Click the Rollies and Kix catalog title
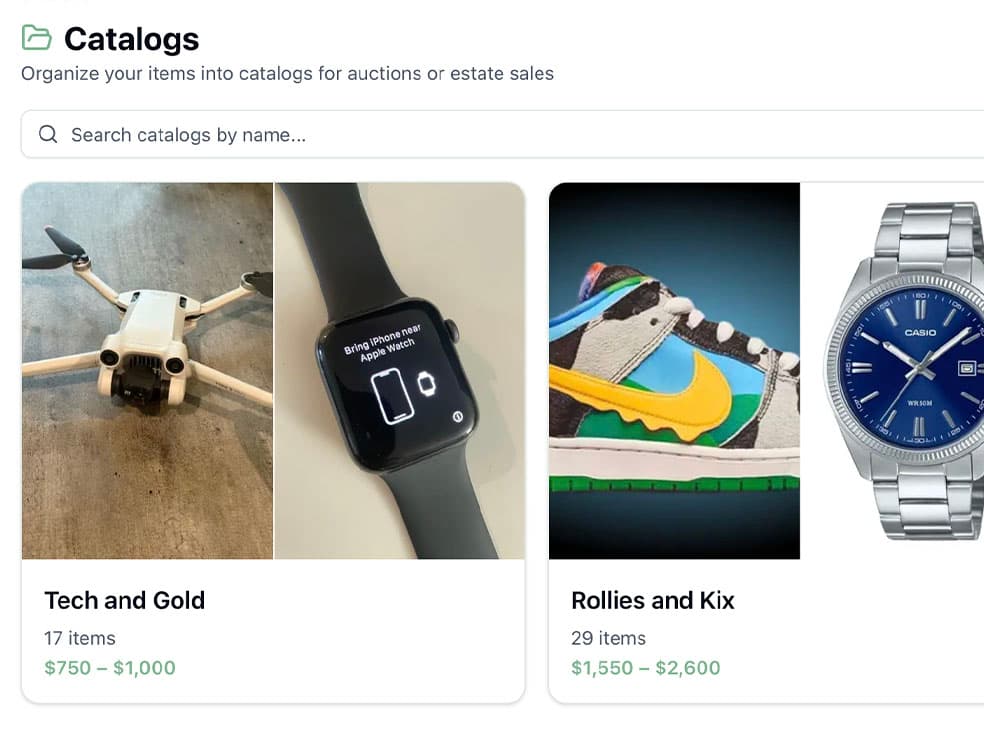984x740 pixels. pos(652,600)
